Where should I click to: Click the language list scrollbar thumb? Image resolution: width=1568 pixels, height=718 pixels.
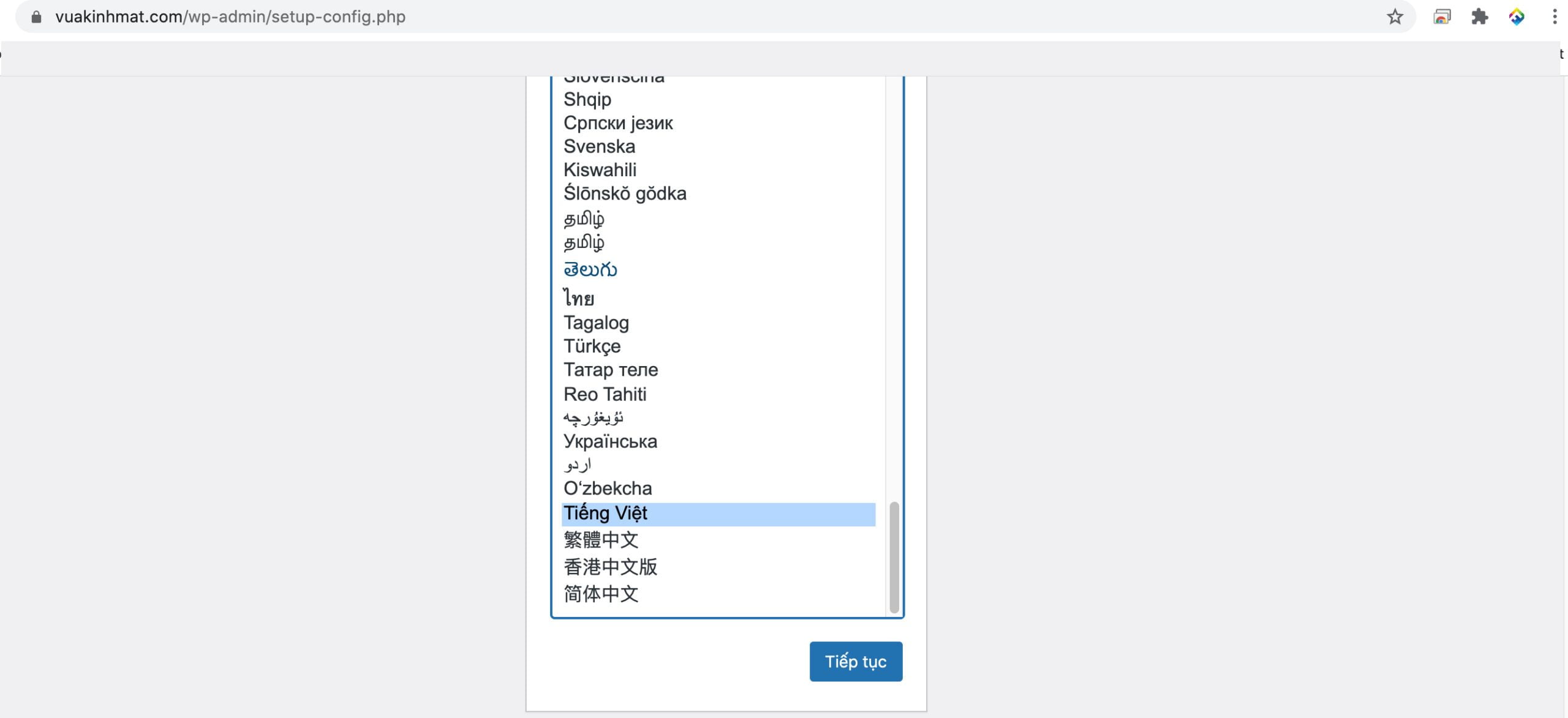click(894, 557)
